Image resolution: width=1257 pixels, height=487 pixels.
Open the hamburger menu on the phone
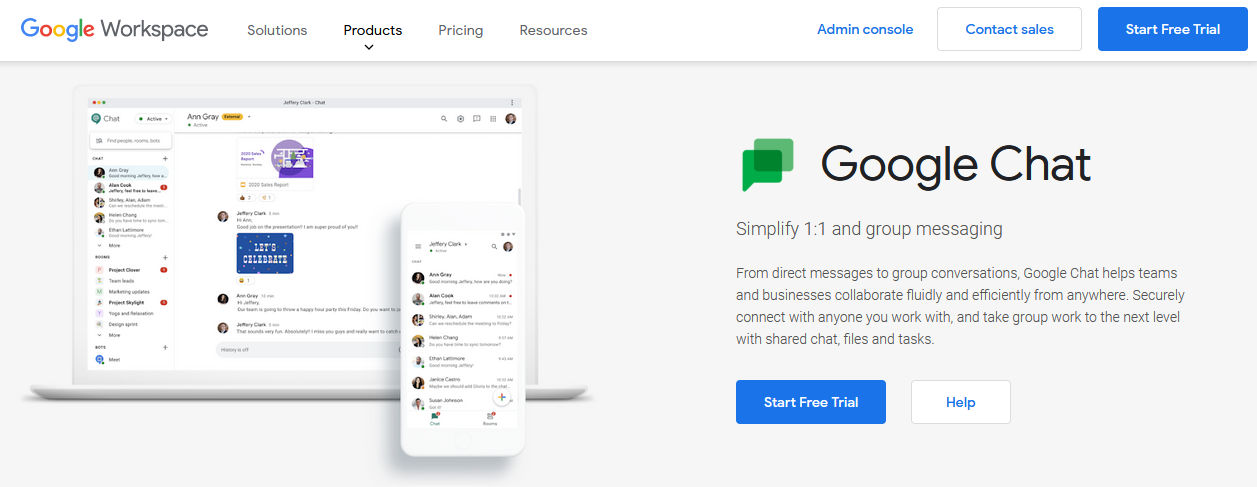pyautogui.click(x=418, y=246)
